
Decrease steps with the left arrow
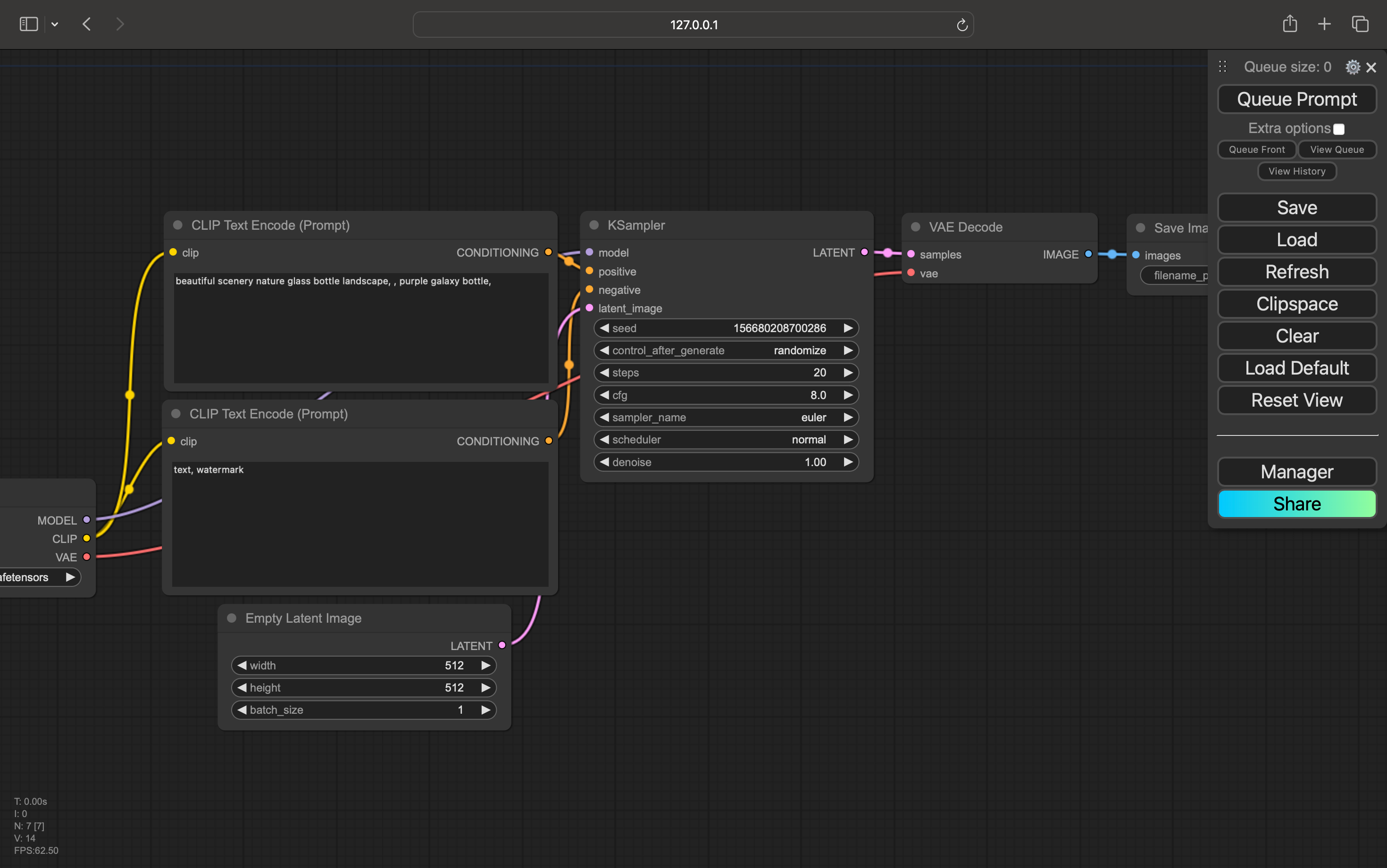(604, 373)
